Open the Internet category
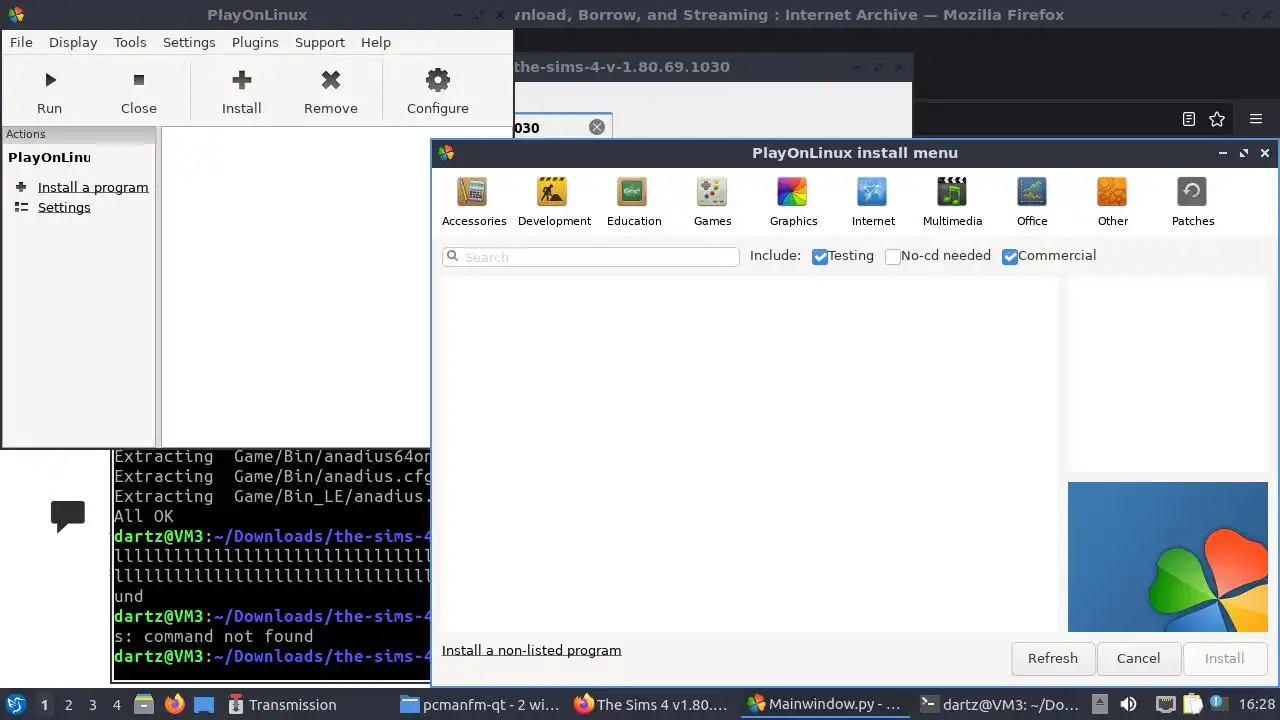 [x=873, y=201]
